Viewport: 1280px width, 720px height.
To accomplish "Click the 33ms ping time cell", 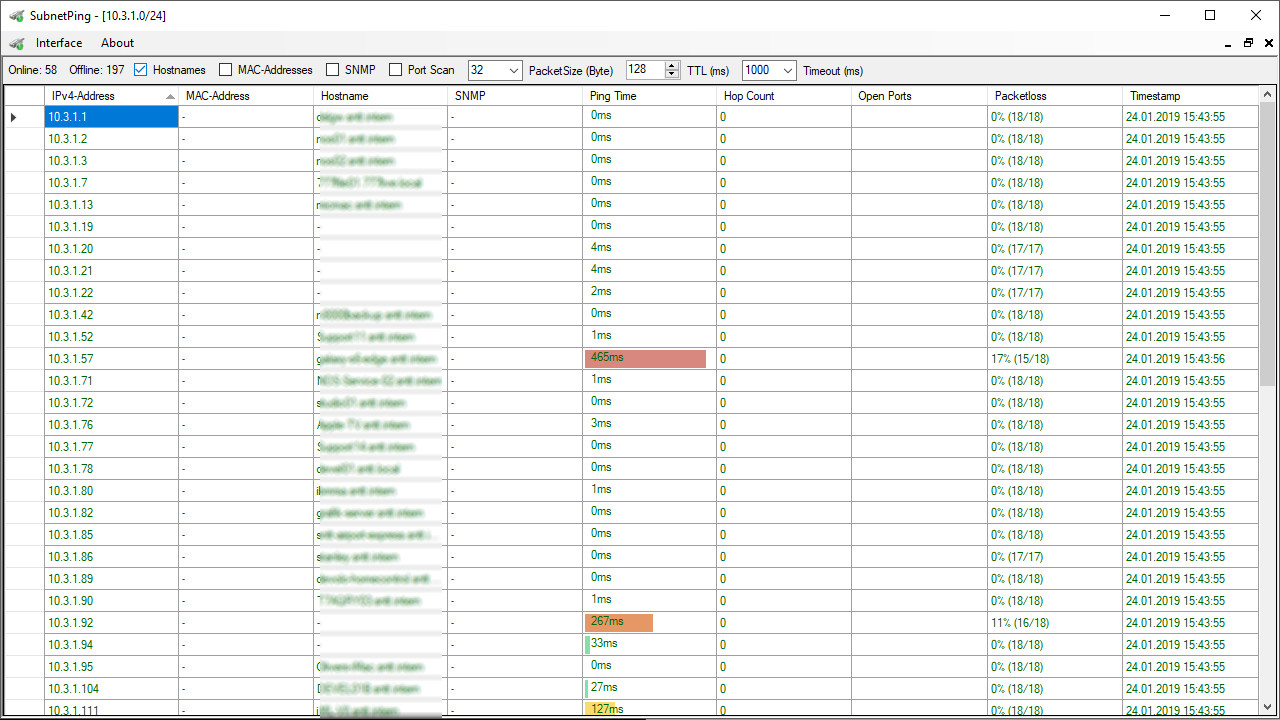I will [650, 645].
